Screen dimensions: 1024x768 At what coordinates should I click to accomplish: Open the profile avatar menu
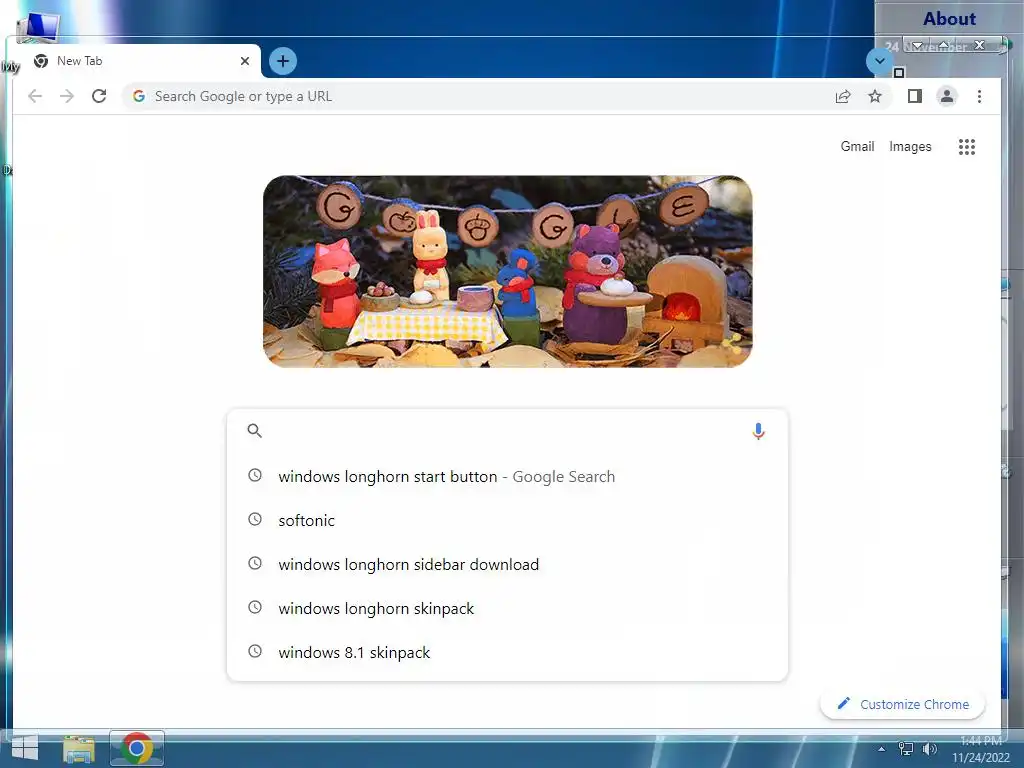[947, 97]
